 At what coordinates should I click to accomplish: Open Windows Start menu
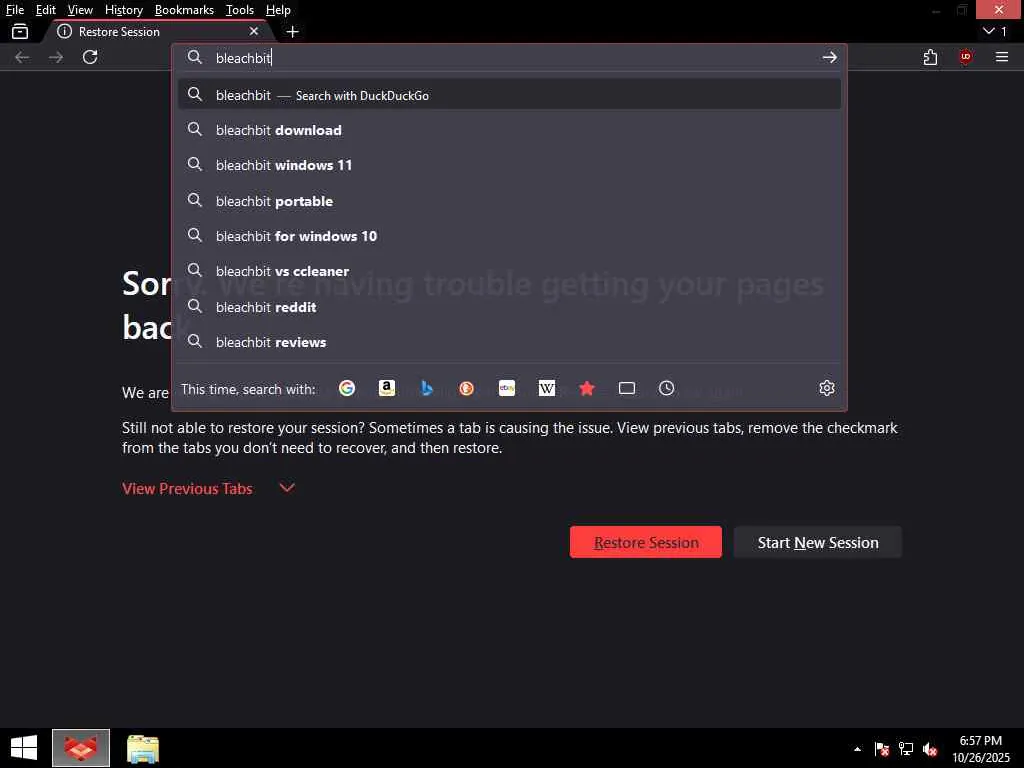[x=24, y=748]
